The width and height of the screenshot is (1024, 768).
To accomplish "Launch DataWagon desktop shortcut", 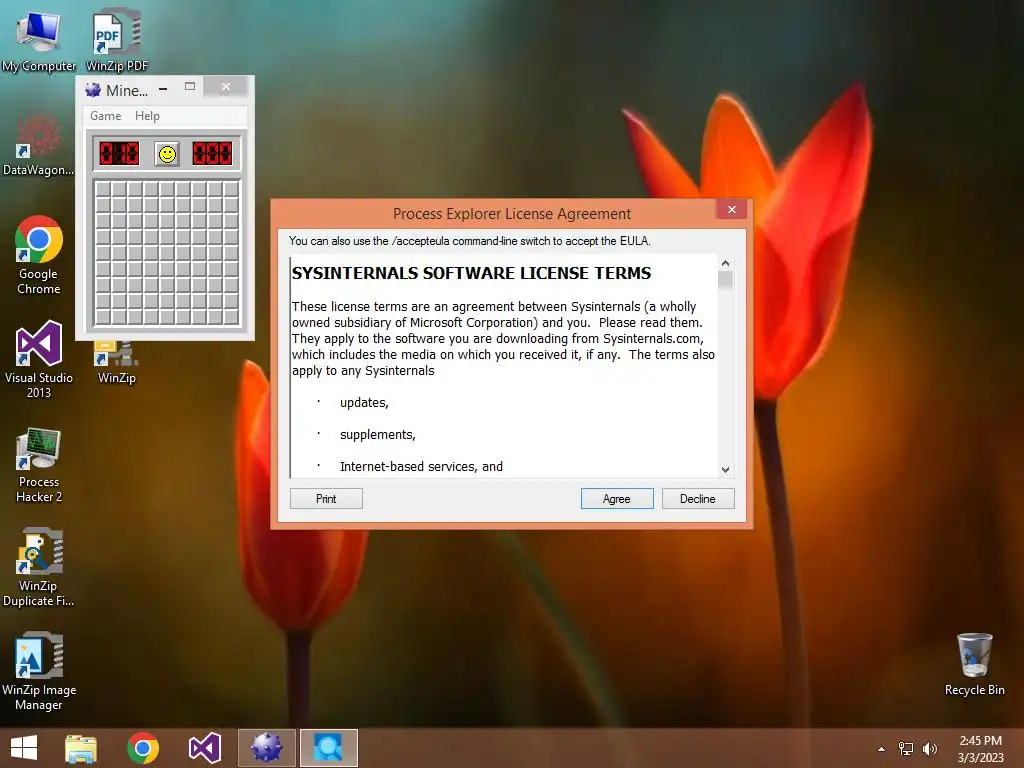I will tap(38, 145).
